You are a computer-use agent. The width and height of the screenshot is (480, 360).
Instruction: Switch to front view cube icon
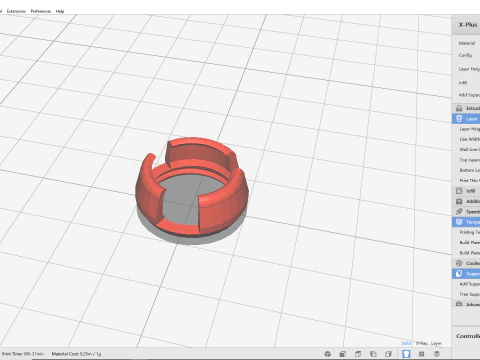[342, 354]
